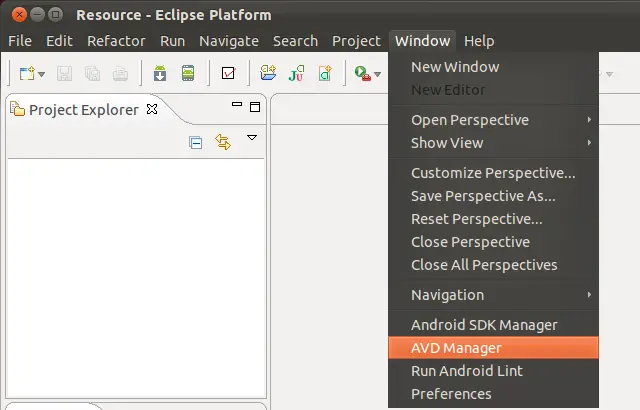Toggle Link with Editor in Project Explorer
640x410 pixels.
point(223,142)
